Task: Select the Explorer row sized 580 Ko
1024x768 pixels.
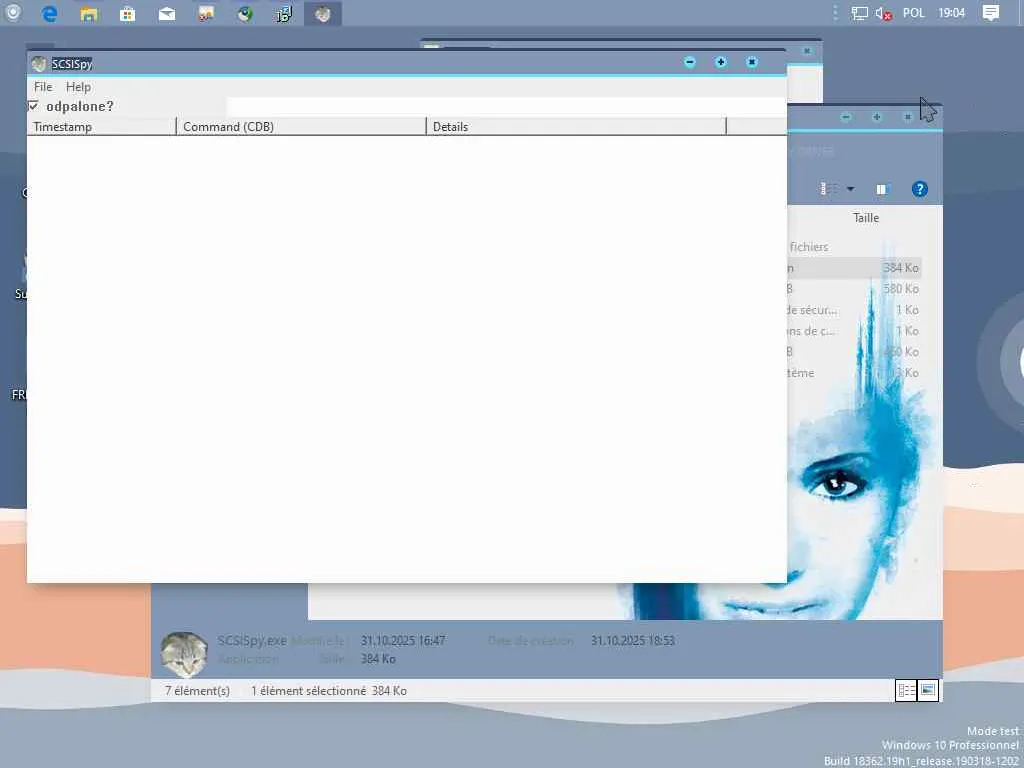Action: click(854, 289)
